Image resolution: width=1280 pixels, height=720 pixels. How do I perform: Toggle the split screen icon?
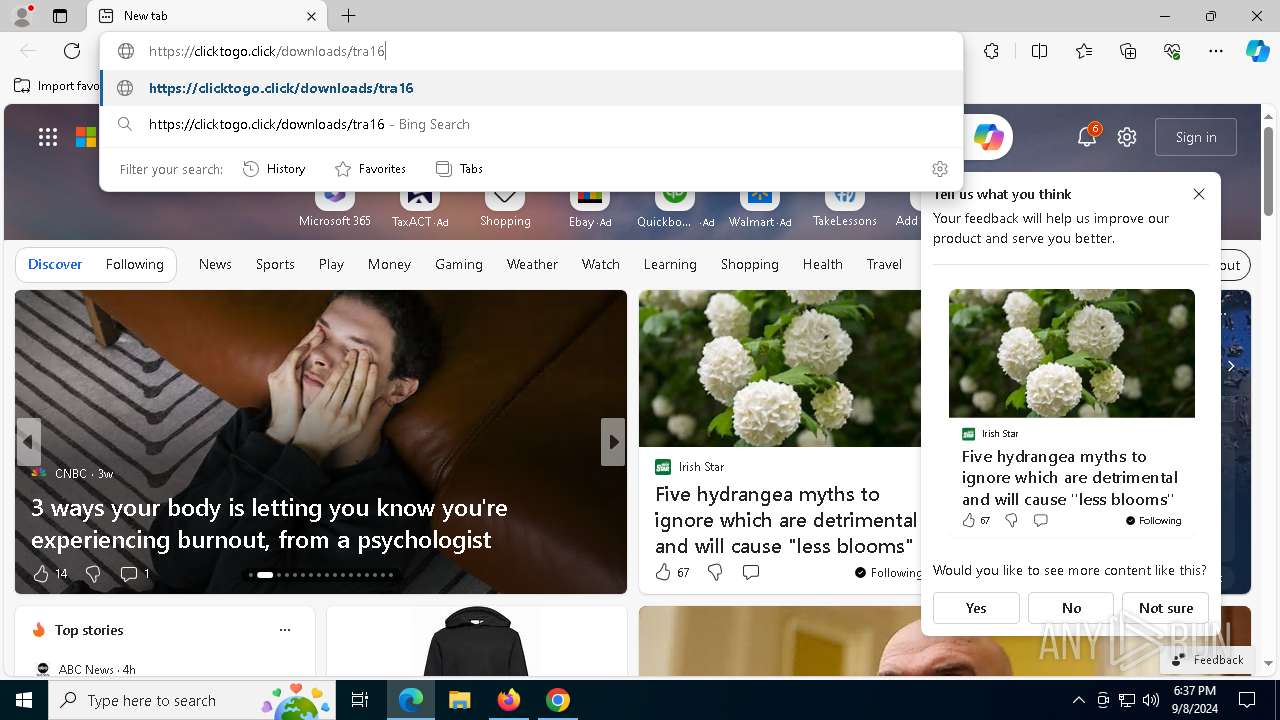[1039, 51]
